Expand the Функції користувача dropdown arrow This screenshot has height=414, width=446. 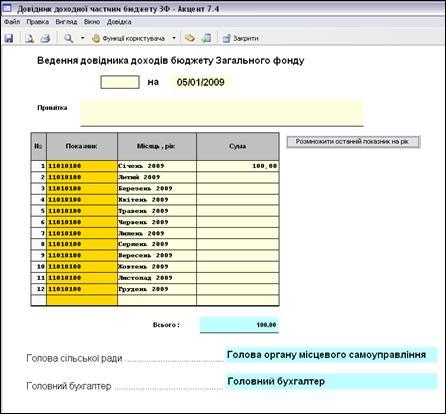tap(174, 38)
